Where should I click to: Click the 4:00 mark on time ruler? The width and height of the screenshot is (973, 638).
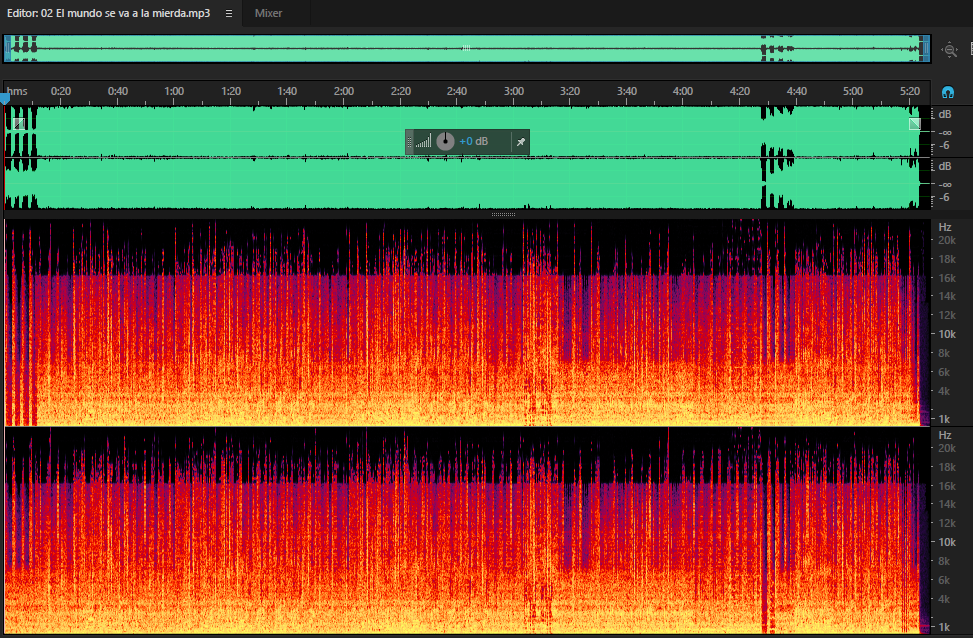click(683, 91)
